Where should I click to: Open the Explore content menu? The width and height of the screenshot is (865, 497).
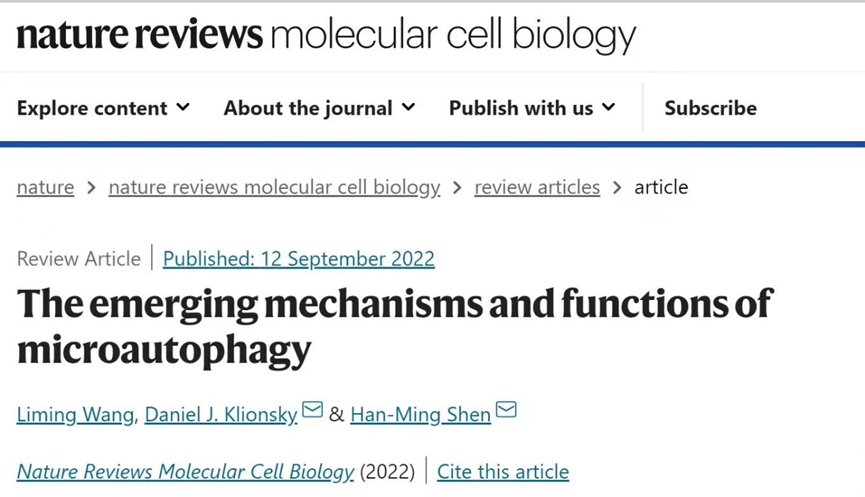click(92, 108)
